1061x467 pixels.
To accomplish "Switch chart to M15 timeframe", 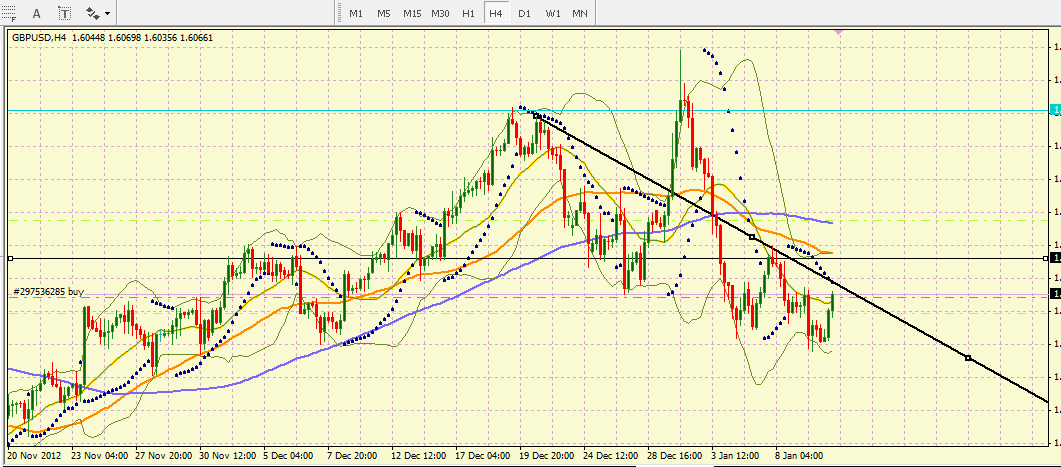I will pos(412,14).
